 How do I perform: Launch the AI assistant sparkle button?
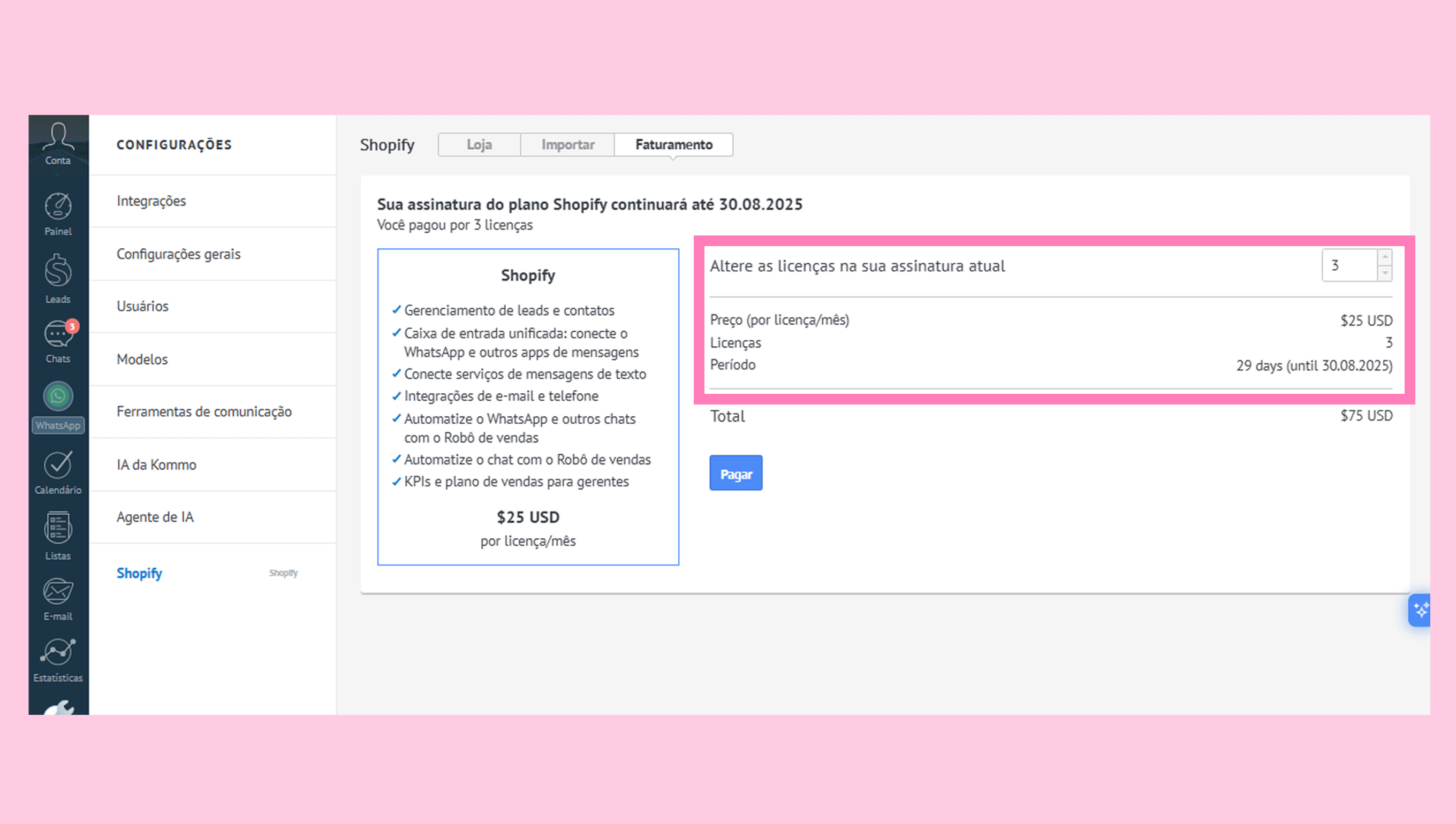[x=1420, y=610]
